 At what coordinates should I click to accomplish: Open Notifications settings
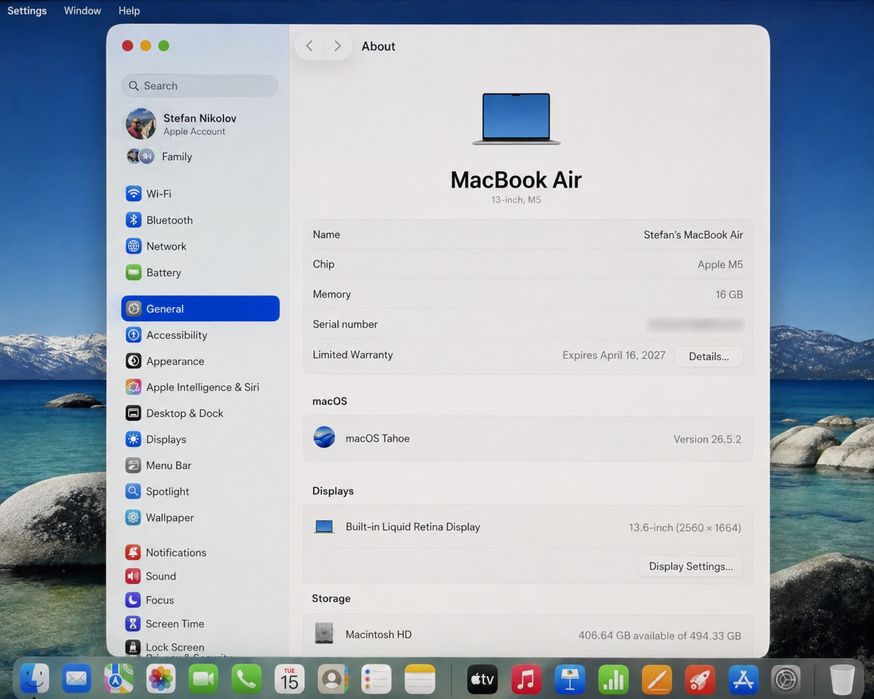(x=200, y=552)
